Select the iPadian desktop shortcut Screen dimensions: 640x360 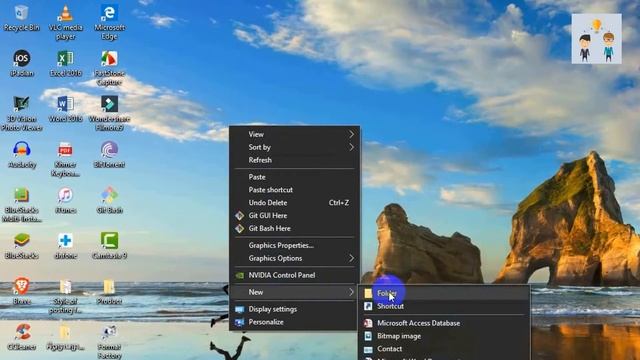tap(22, 64)
